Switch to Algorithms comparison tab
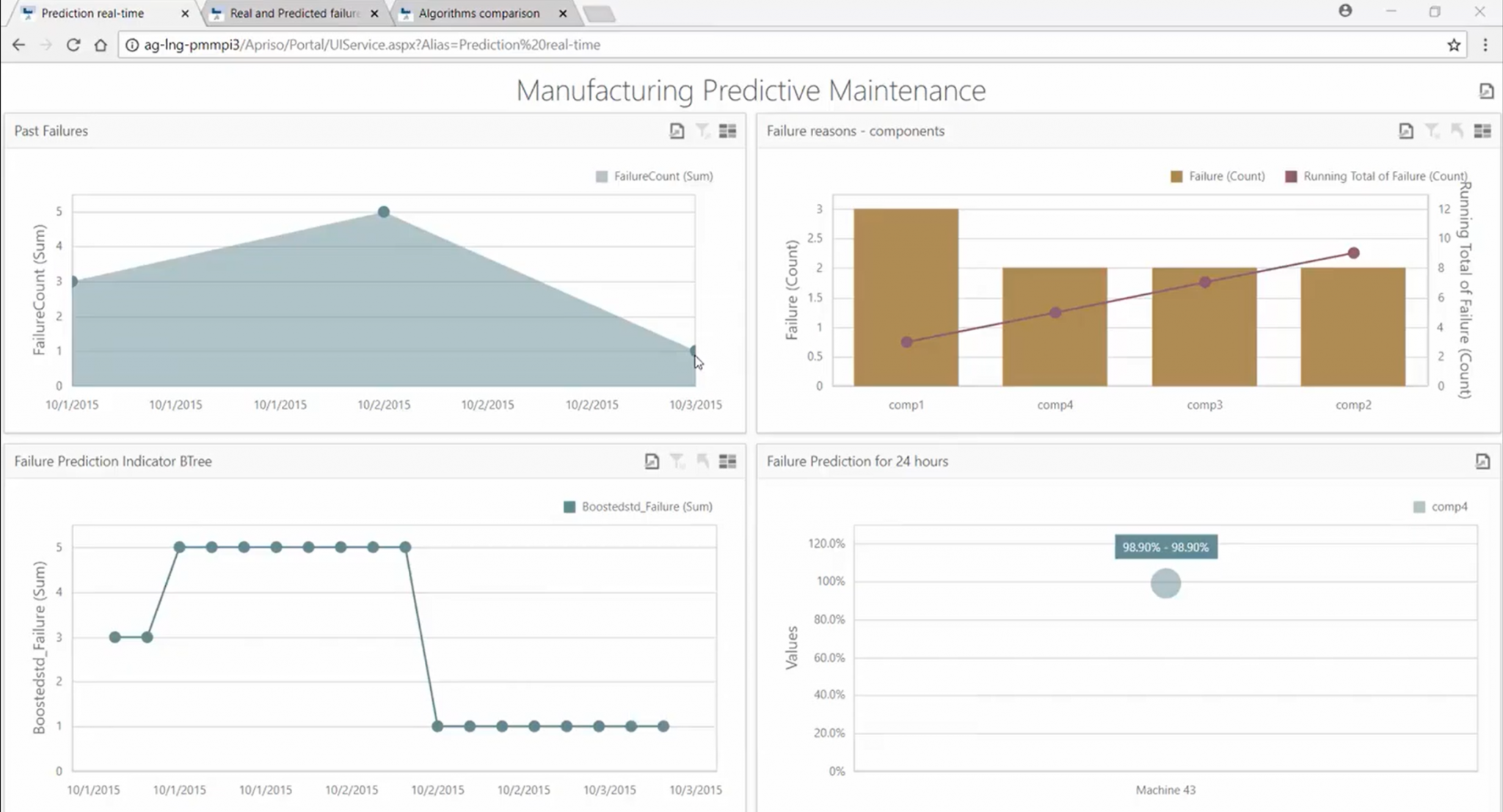Screen dimensions: 1503x812 pyautogui.click(x=478, y=13)
